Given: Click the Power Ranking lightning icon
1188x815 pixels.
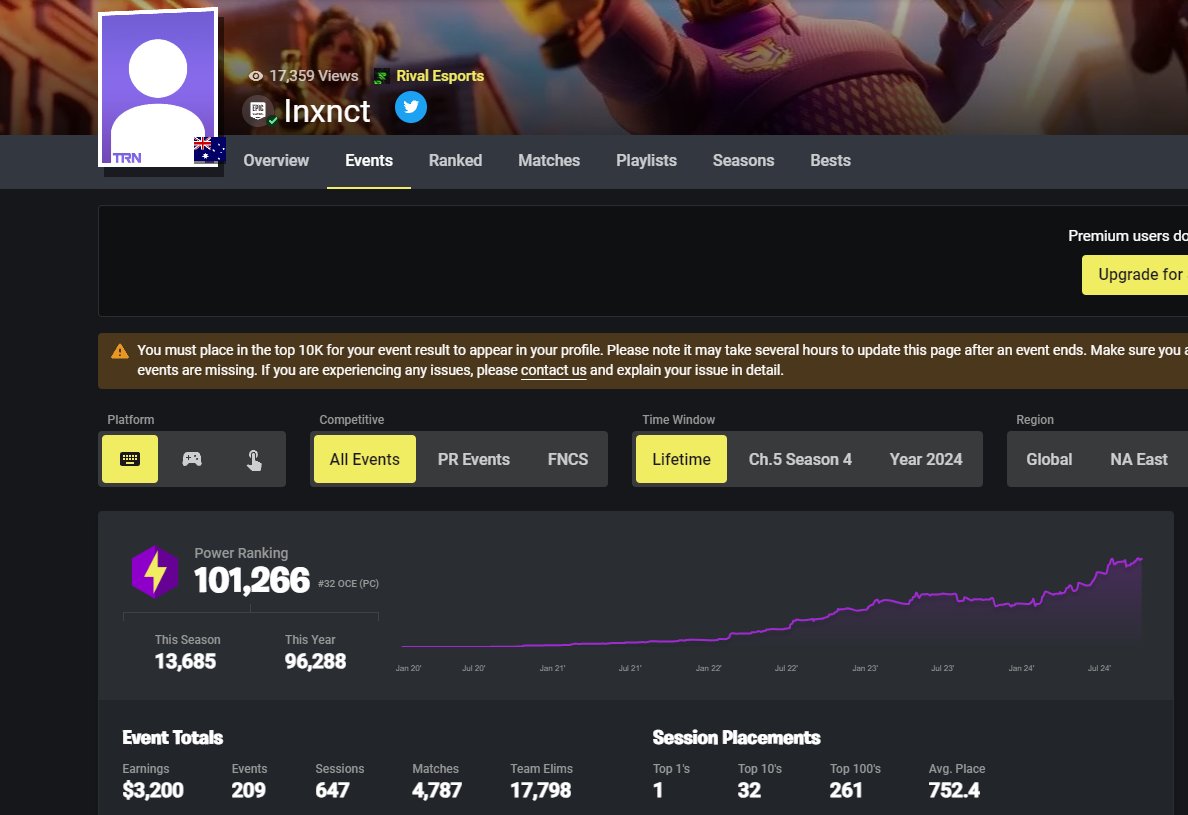Looking at the screenshot, I should [x=155, y=572].
